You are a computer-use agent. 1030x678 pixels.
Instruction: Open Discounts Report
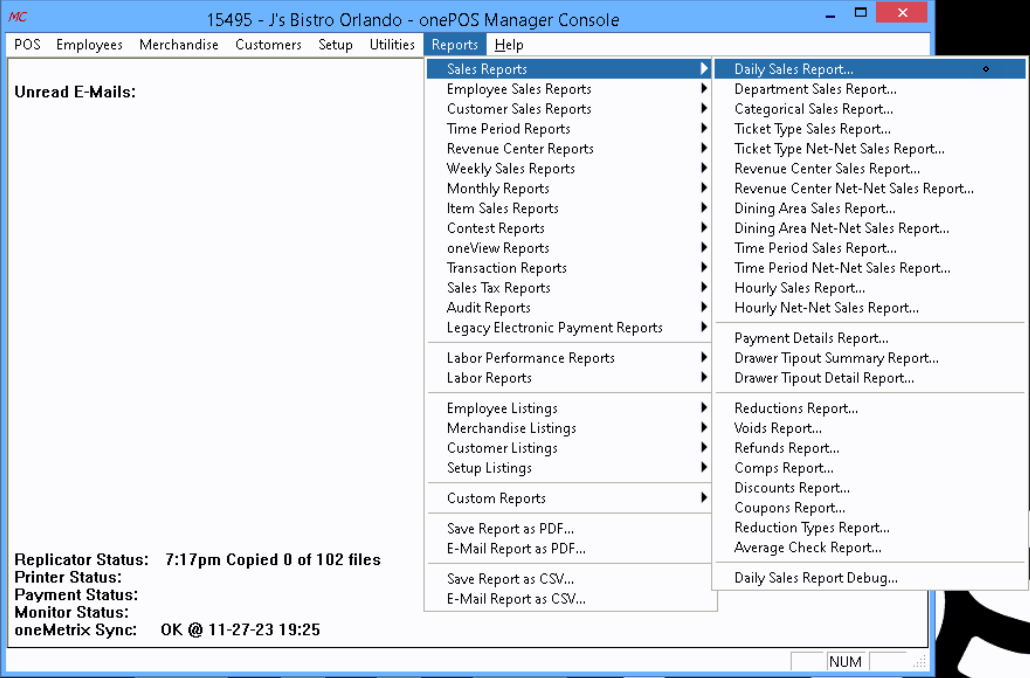870,487
